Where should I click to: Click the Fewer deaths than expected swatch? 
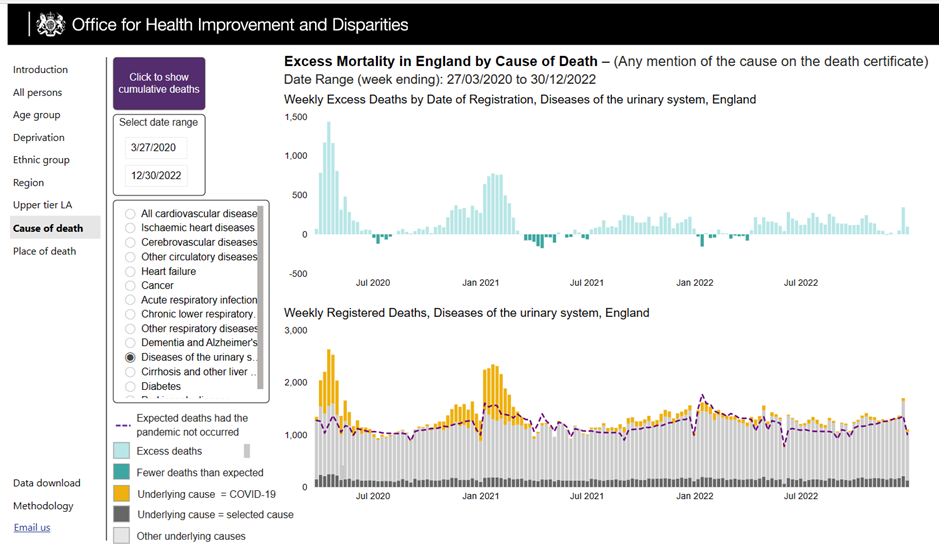pos(121,472)
